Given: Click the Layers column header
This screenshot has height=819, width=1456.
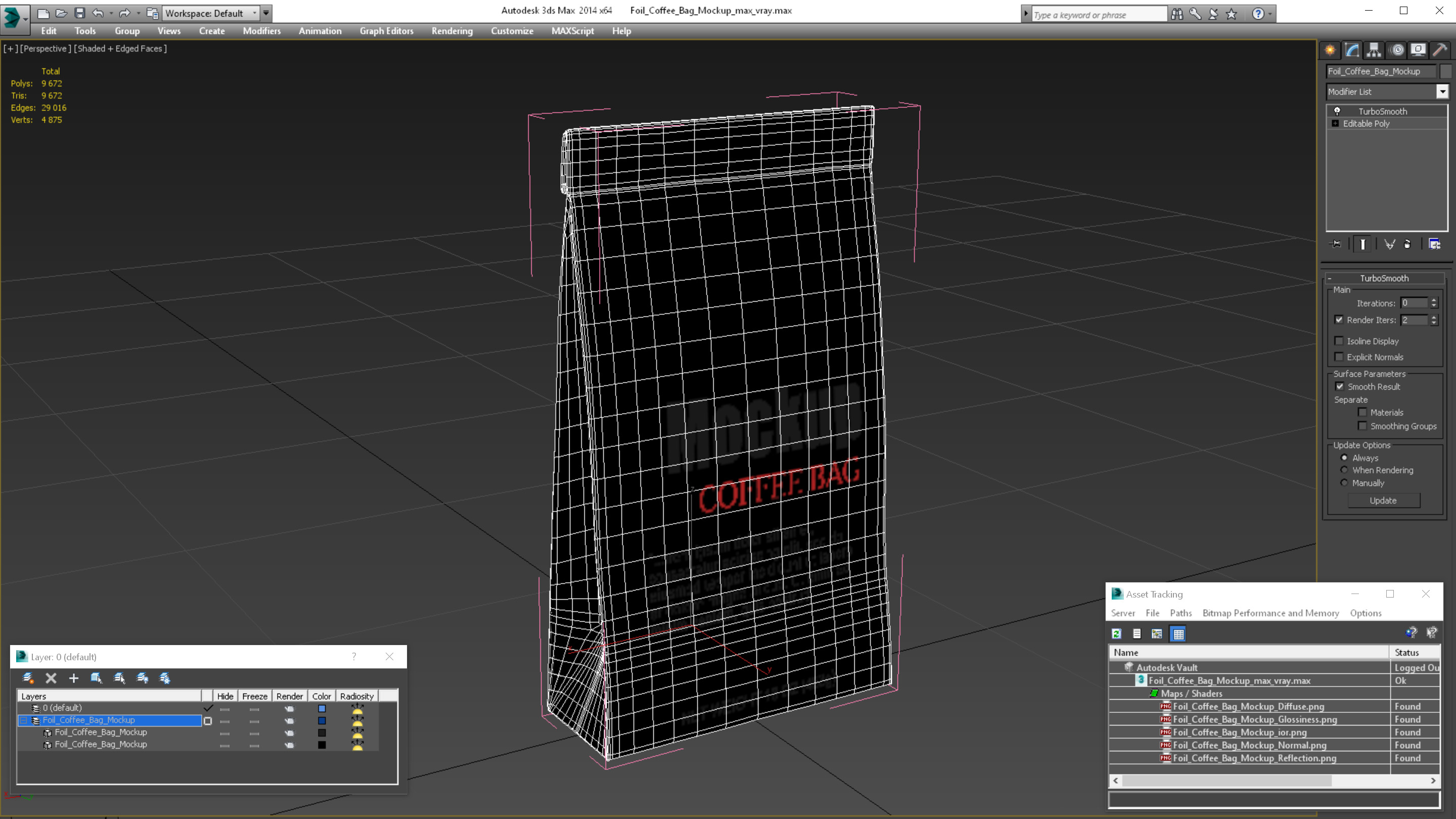Looking at the screenshot, I should 110,696.
